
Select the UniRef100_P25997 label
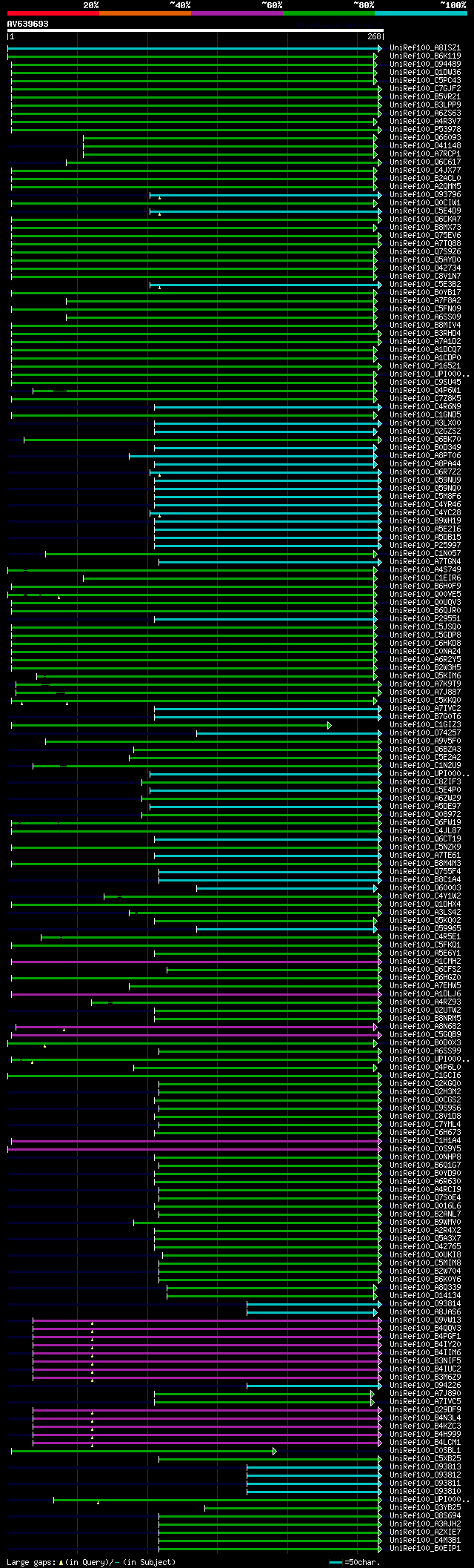pos(425,546)
